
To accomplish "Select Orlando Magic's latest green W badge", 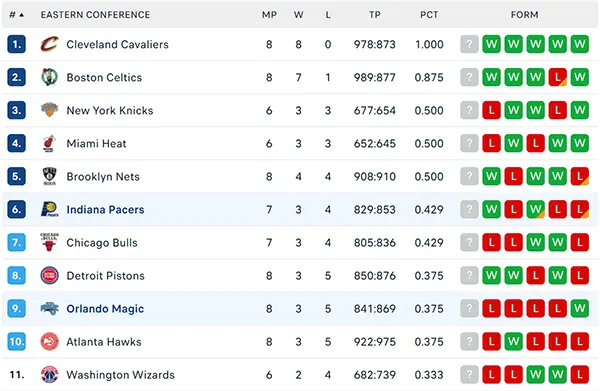I will click(579, 308).
